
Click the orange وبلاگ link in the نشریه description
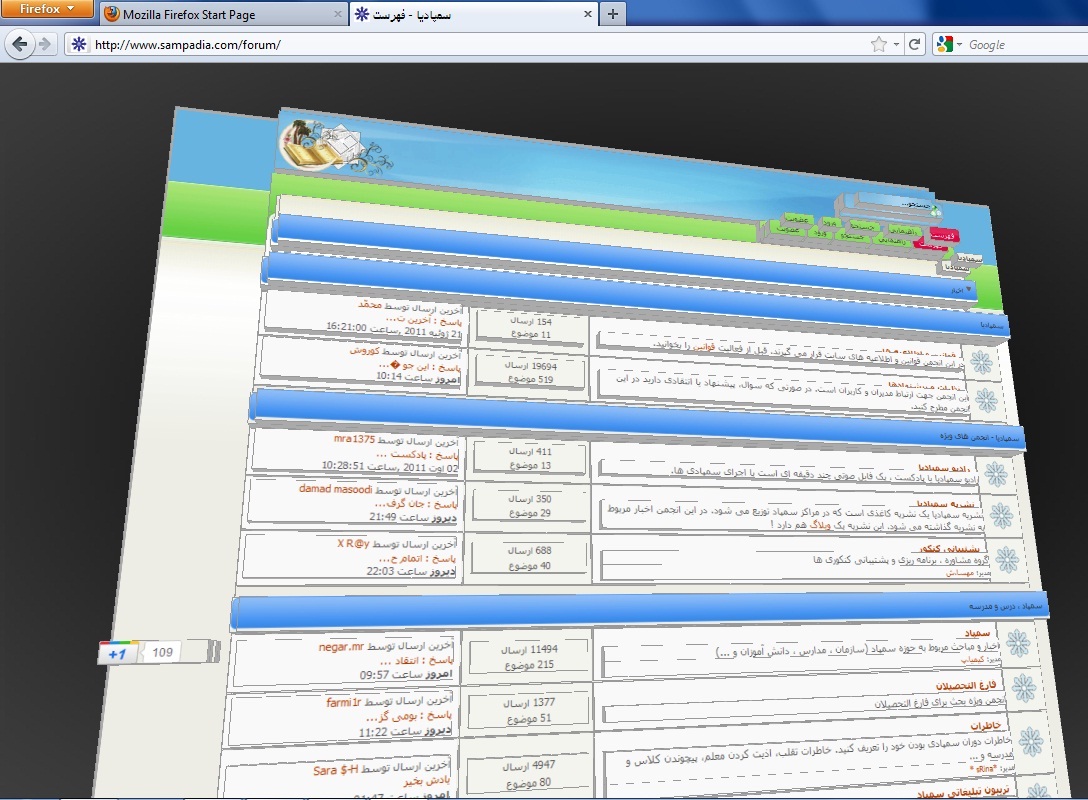pyautogui.click(x=819, y=526)
